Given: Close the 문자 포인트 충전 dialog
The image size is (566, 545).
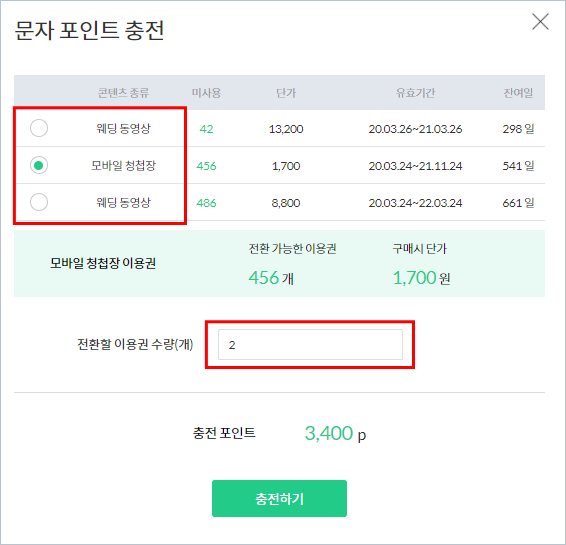Looking at the screenshot, I should click(540, 22).
